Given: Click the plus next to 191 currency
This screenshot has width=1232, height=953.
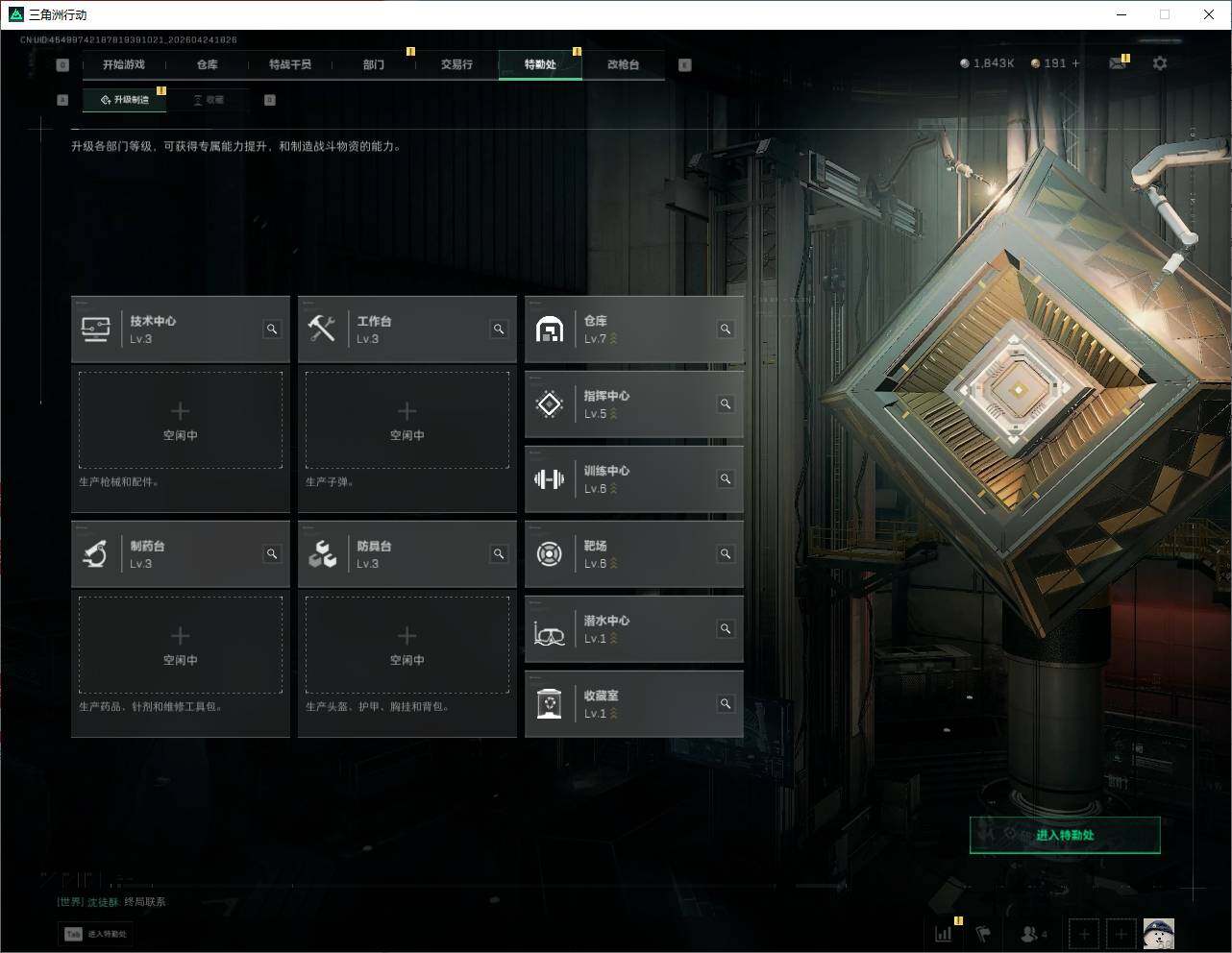Looking at the screenshot, I should pyautogui.click(x=1076, y=63).
